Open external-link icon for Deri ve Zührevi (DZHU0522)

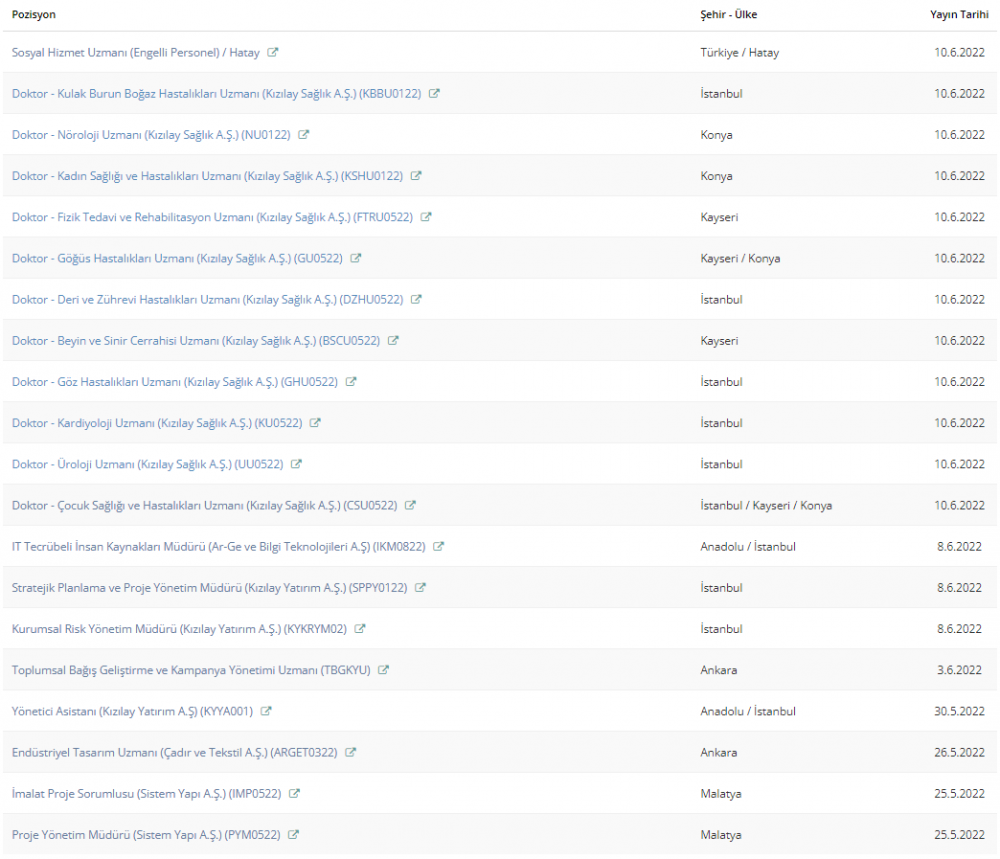pyautogui.click(x=416, y=299)
